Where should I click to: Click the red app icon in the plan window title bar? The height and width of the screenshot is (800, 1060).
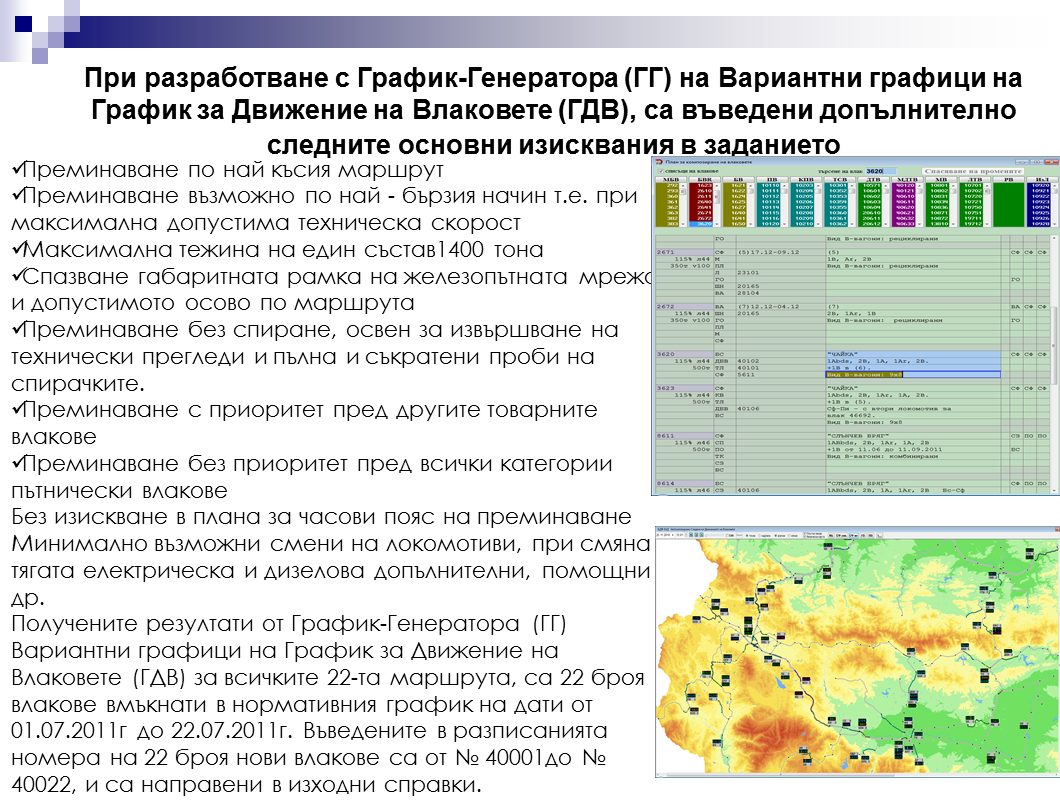[x=657, y=162]
